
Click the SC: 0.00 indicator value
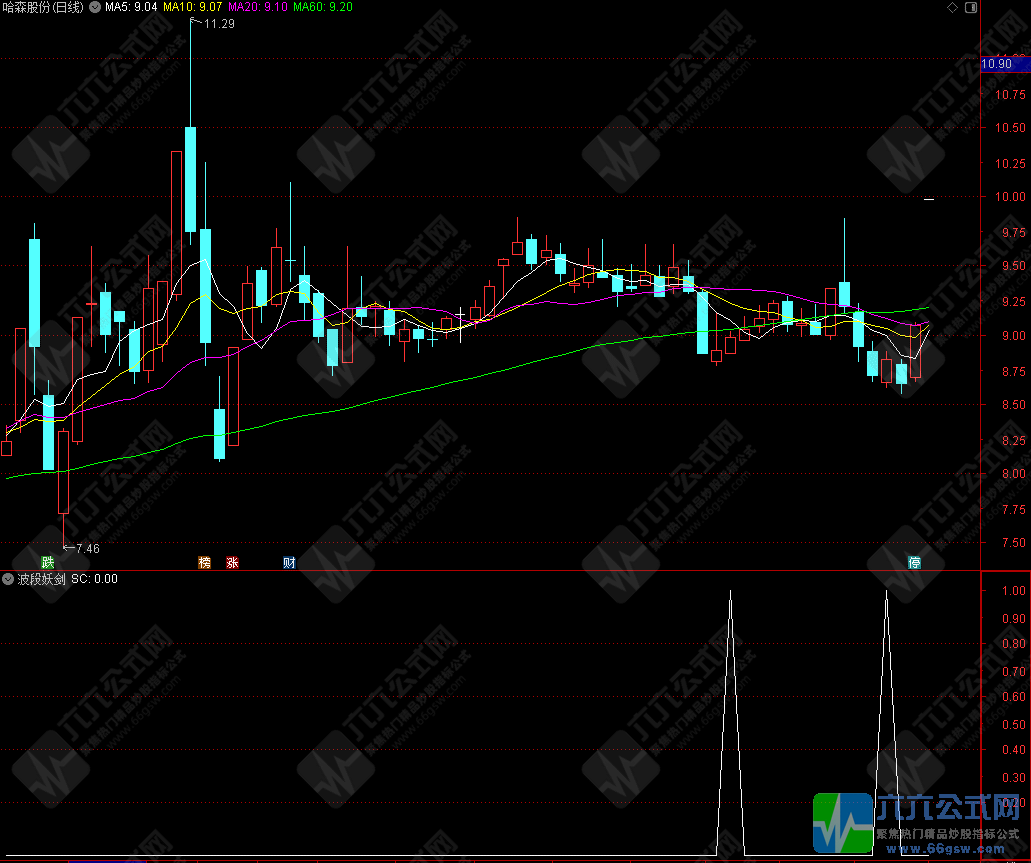95,579
